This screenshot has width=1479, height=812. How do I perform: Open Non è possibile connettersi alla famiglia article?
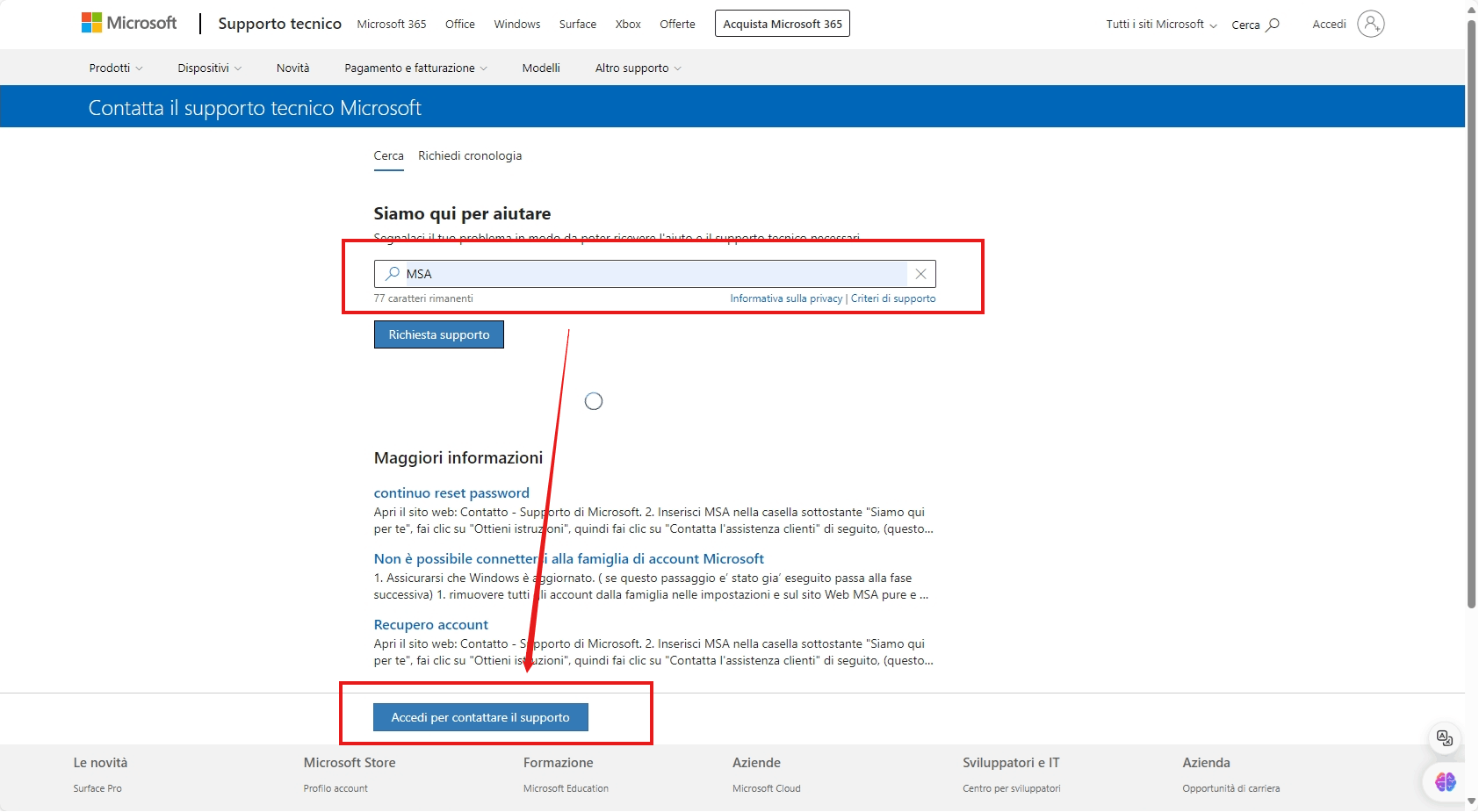pyautogui.click(x=568, y=558)
